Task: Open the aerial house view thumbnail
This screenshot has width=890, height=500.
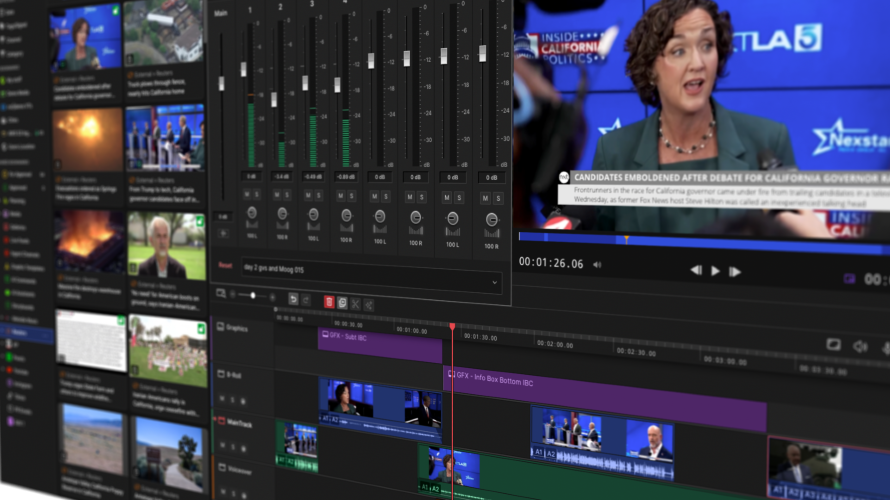Action: 163,32
